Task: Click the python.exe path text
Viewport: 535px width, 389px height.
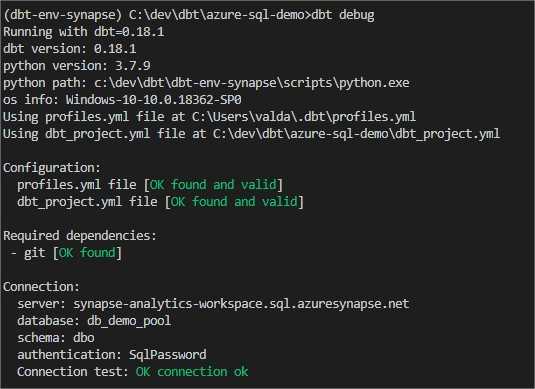Action: click(251, 83)
